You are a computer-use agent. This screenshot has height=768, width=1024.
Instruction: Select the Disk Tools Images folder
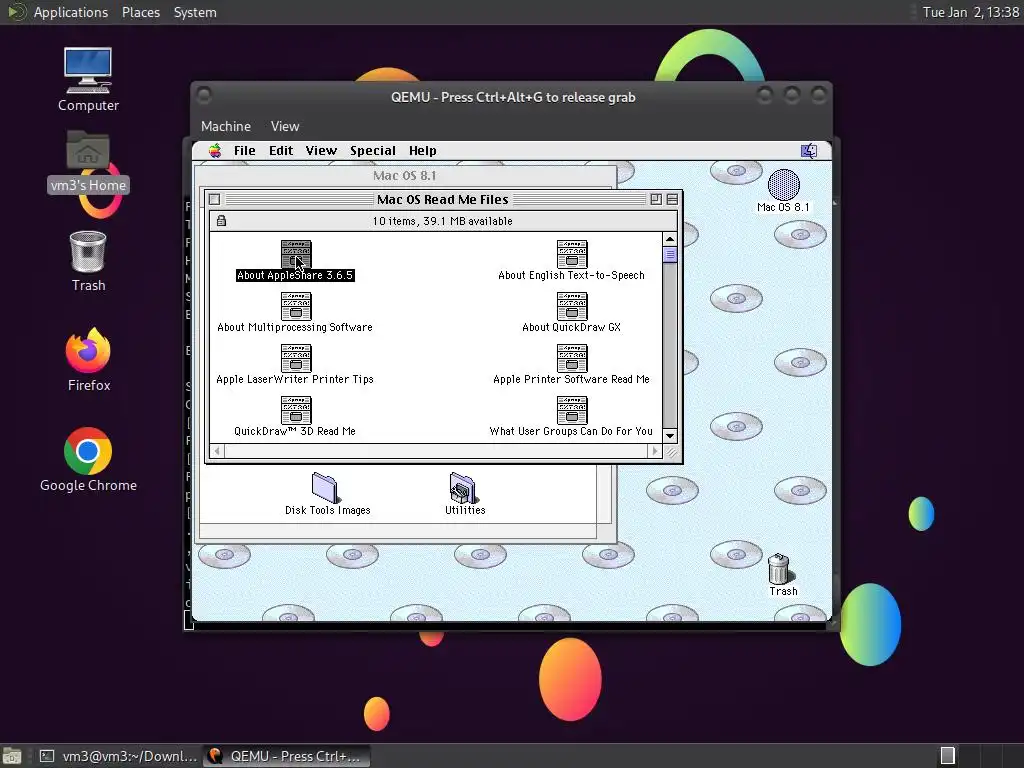[x=325, y=488]
